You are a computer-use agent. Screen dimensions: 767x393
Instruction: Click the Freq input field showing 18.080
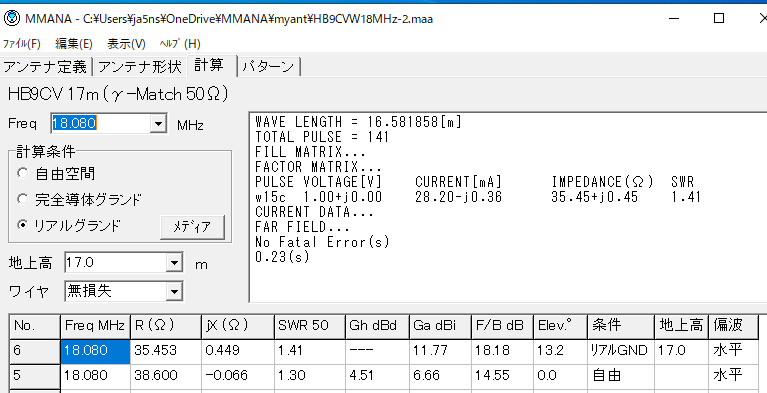[x=100, y=124]
